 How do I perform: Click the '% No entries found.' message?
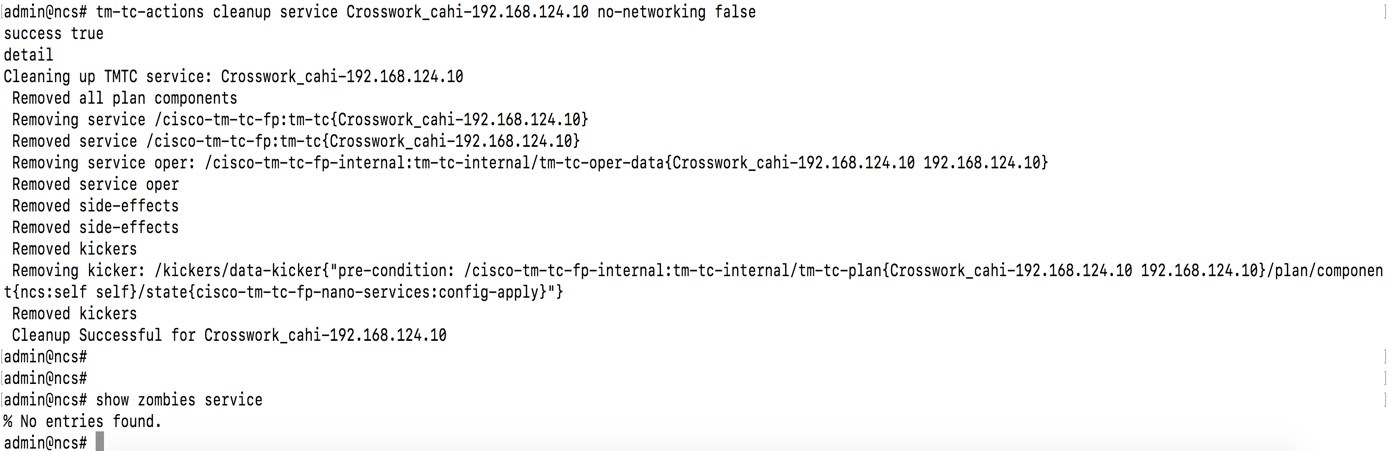pos(82,422)
